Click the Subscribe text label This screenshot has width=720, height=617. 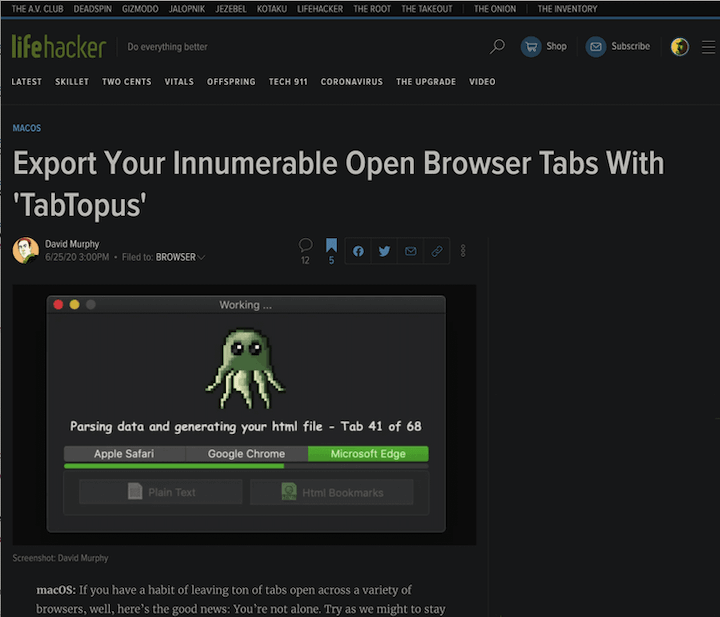click(x=630, y=46)
